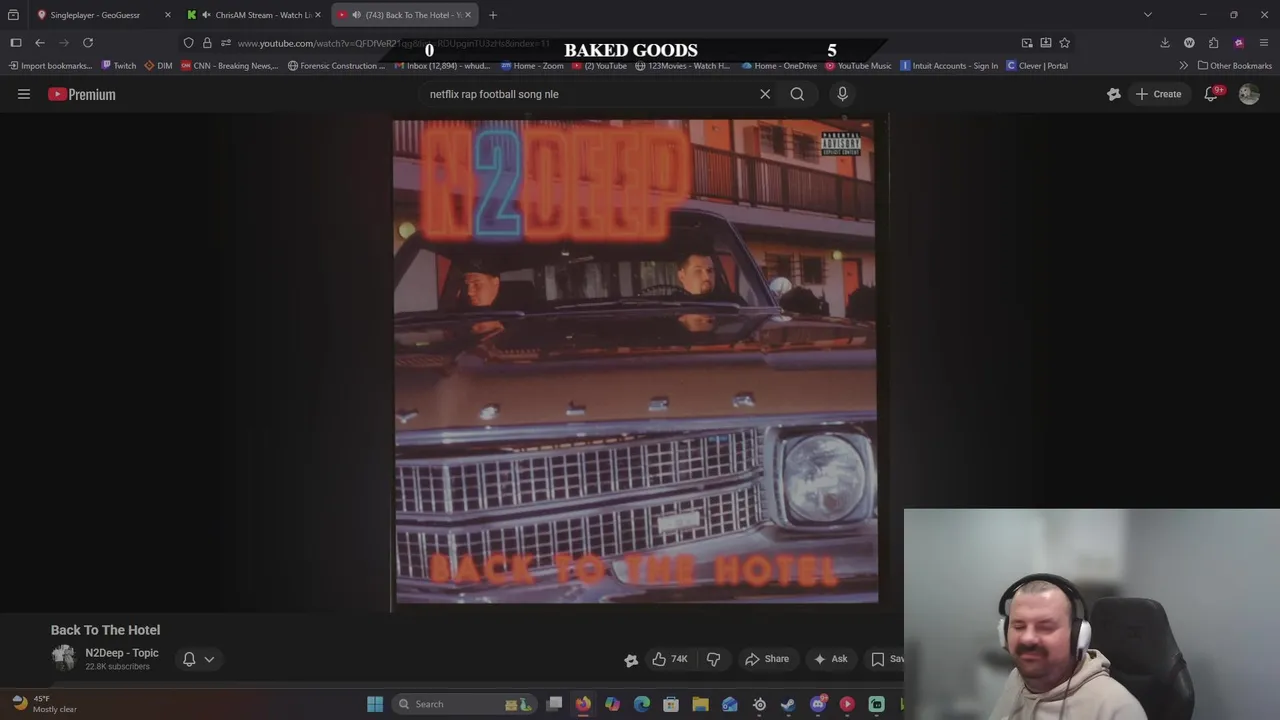
Task: Open the YouTube hamburger guide menu
Action: pos(24,94)
